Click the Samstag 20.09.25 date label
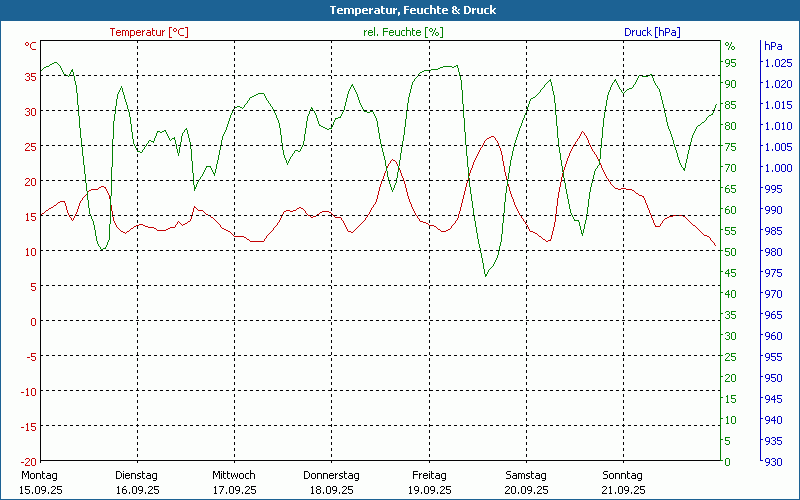The image size is (800, 500). point(525,482)
